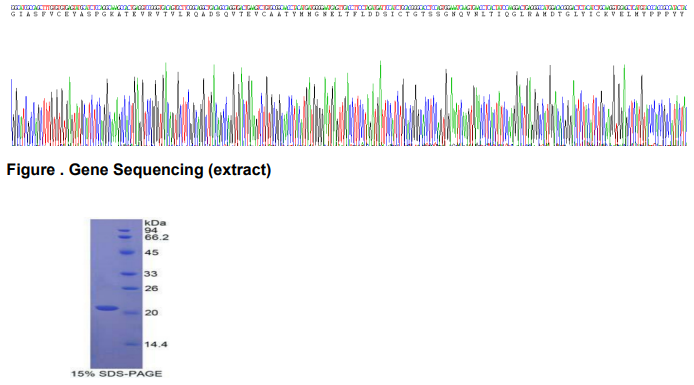The height and width of the screenshot is (385, 694).
Task: Select the kDa label above the marker
Action: [x=155, y=223]
